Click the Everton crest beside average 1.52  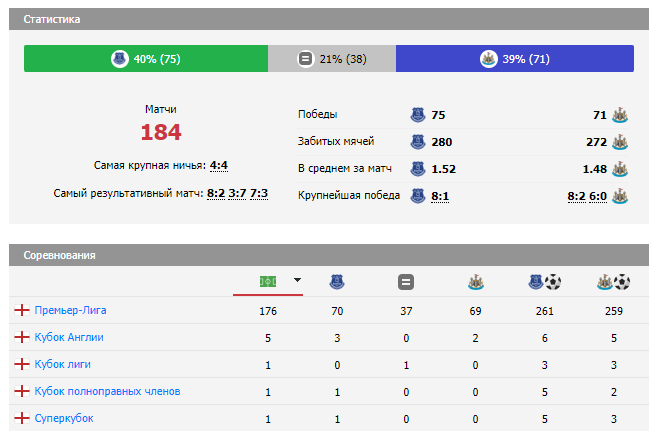tap(418, 168)
